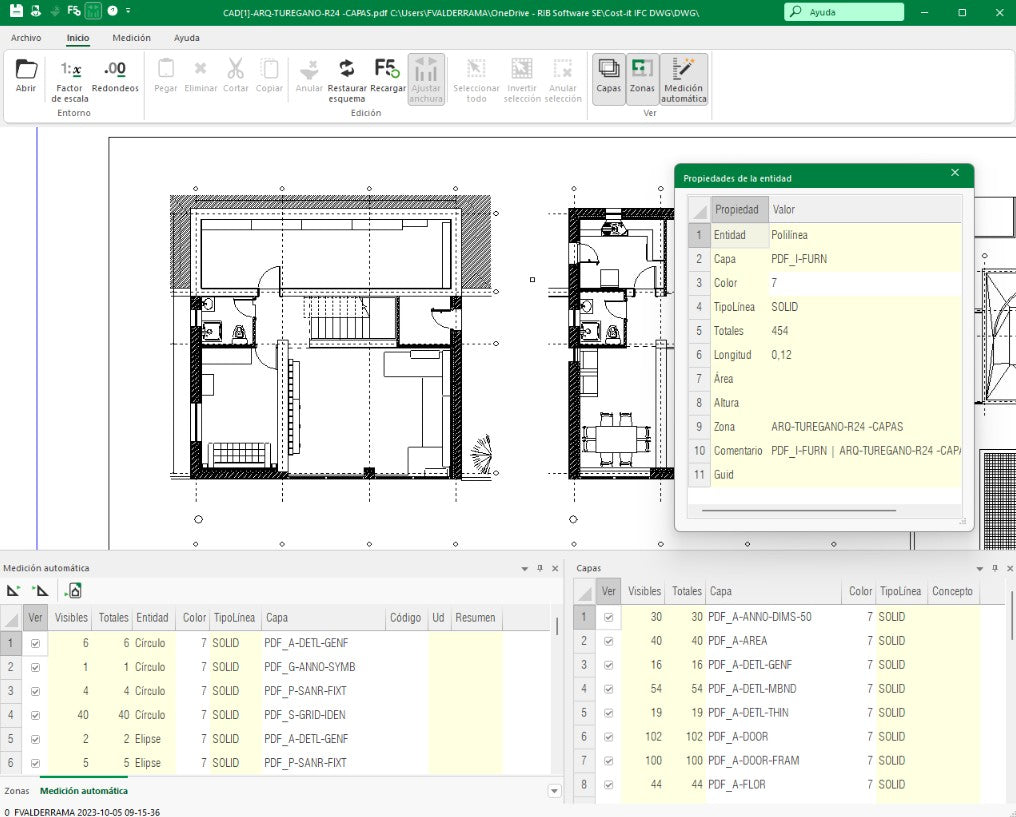Toggle Medición automática view
Viewport: 1016px width, 817px height.
(684, 80)
